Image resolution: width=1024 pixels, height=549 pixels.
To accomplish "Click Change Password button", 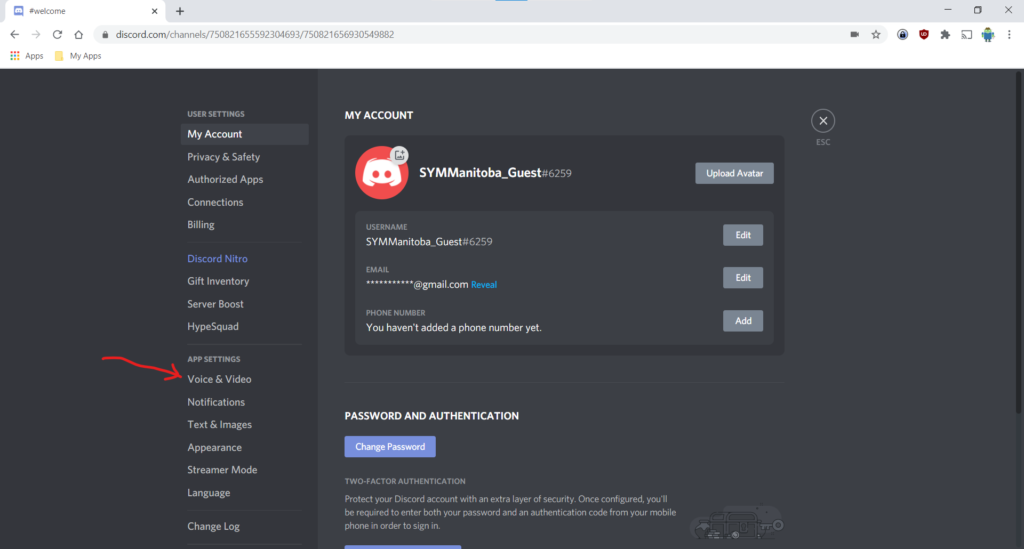I will 390,447.
